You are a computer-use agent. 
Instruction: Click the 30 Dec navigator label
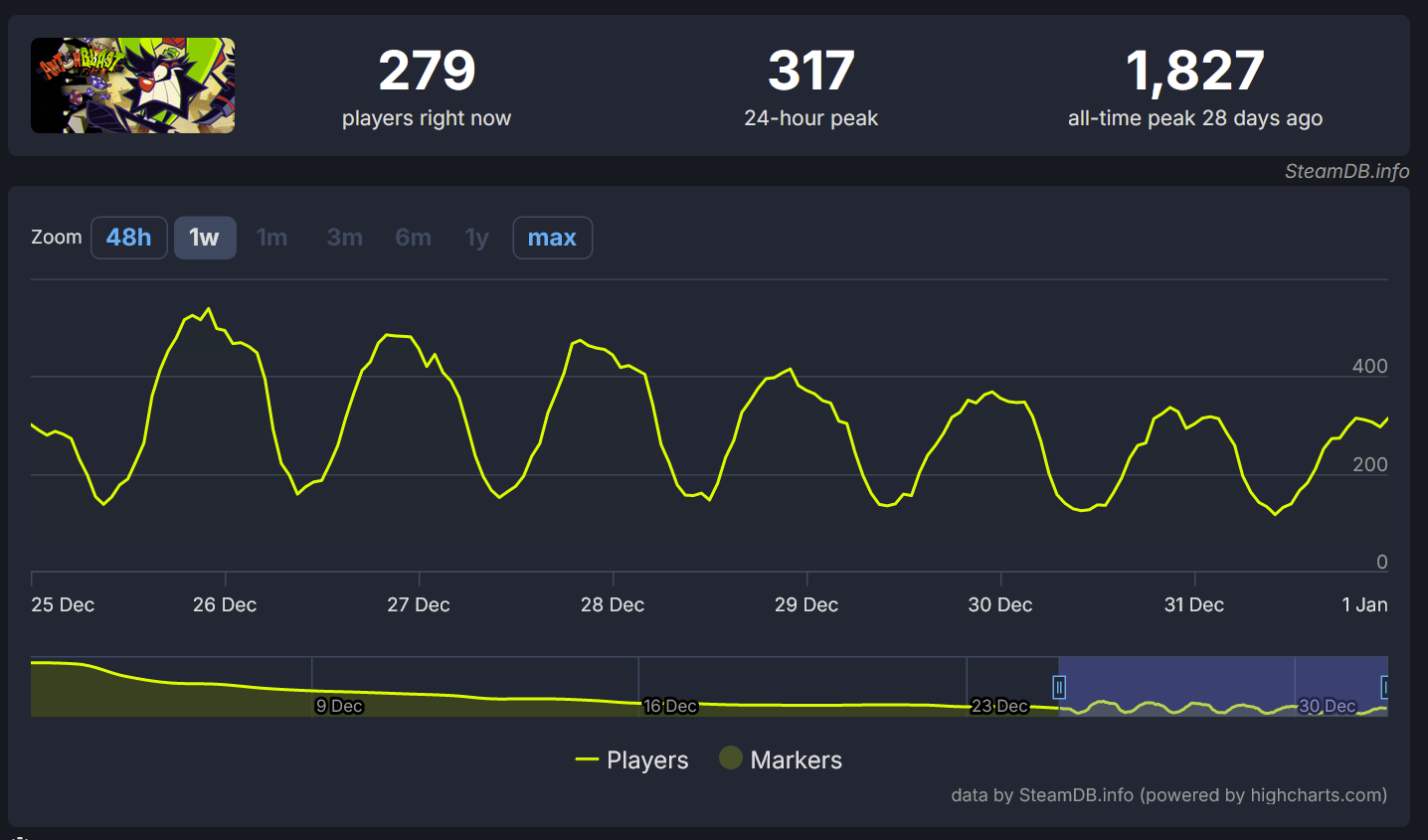(1328, 706)
